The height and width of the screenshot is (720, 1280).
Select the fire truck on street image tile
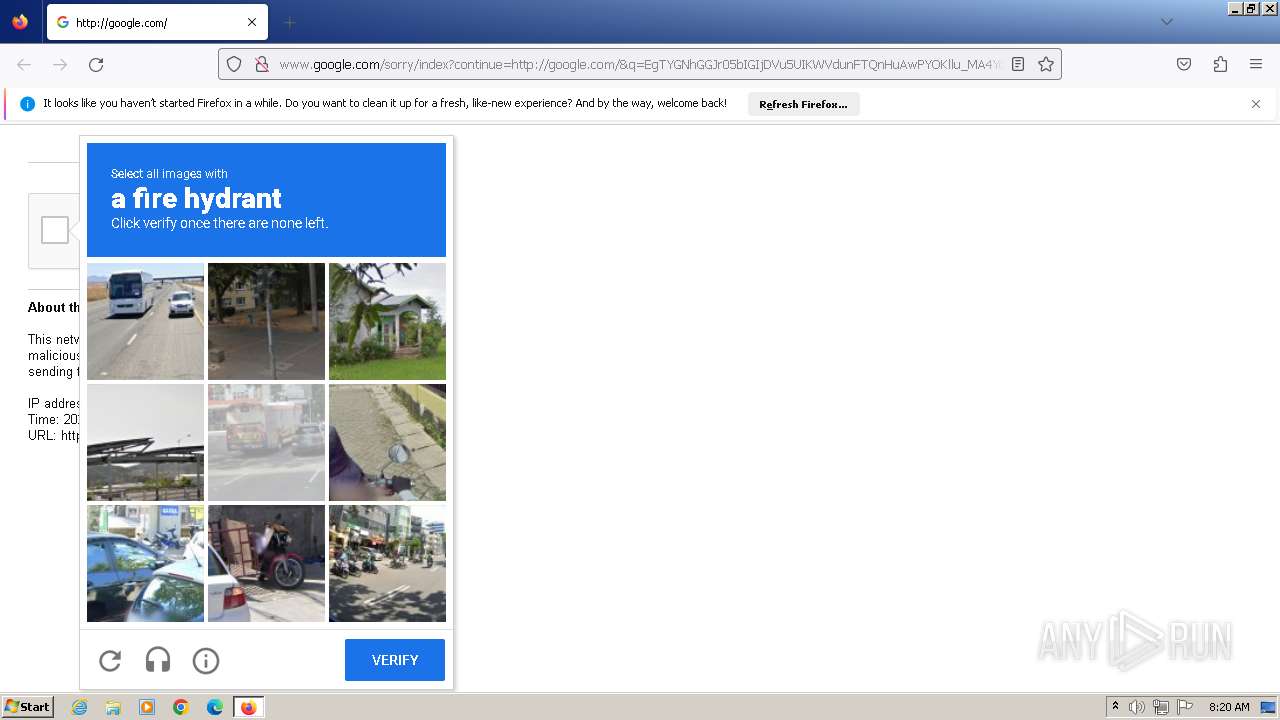pyautogui.click(x=266, y=442)
